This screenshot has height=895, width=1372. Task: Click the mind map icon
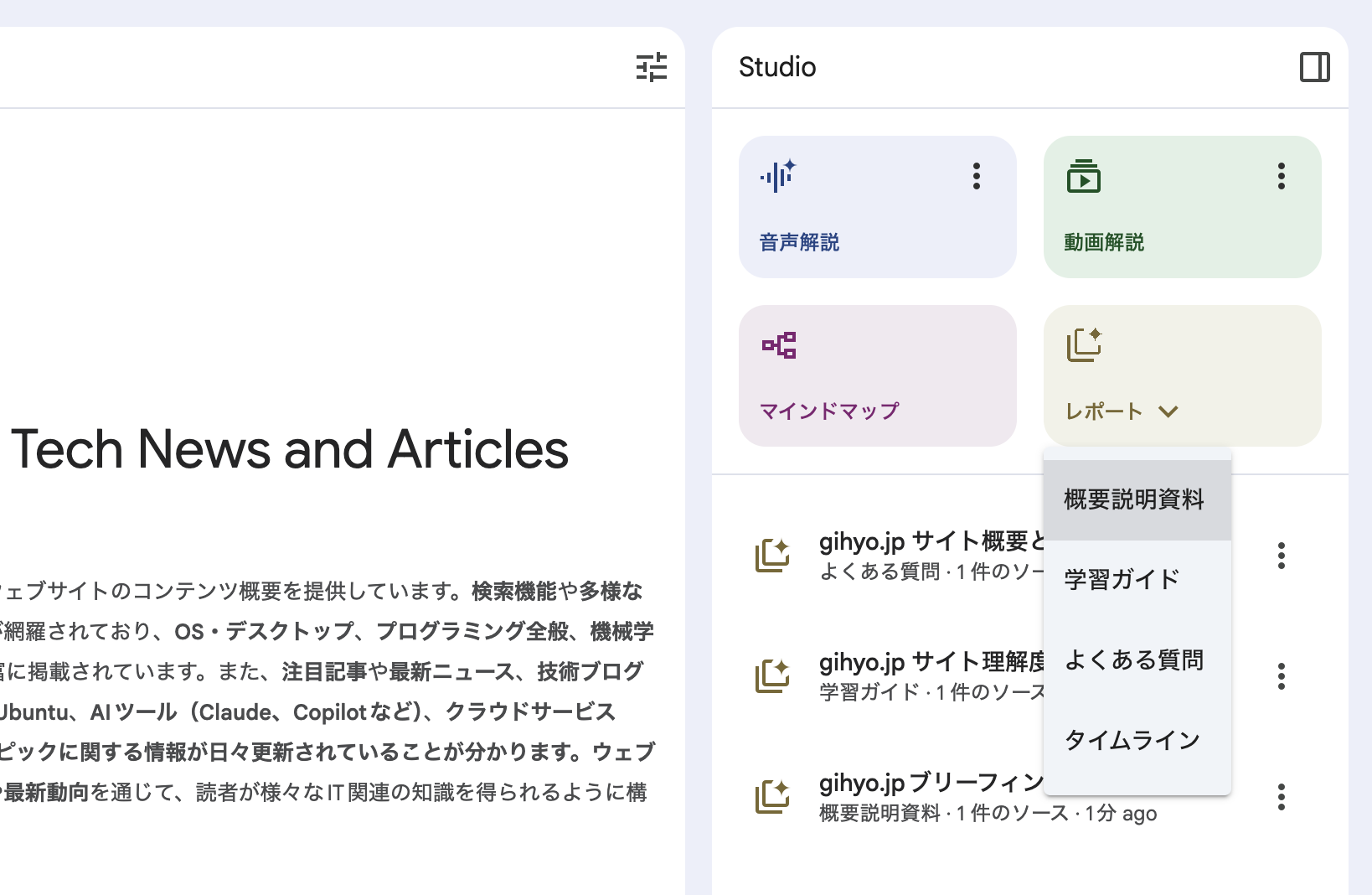(x=778, y=345)
